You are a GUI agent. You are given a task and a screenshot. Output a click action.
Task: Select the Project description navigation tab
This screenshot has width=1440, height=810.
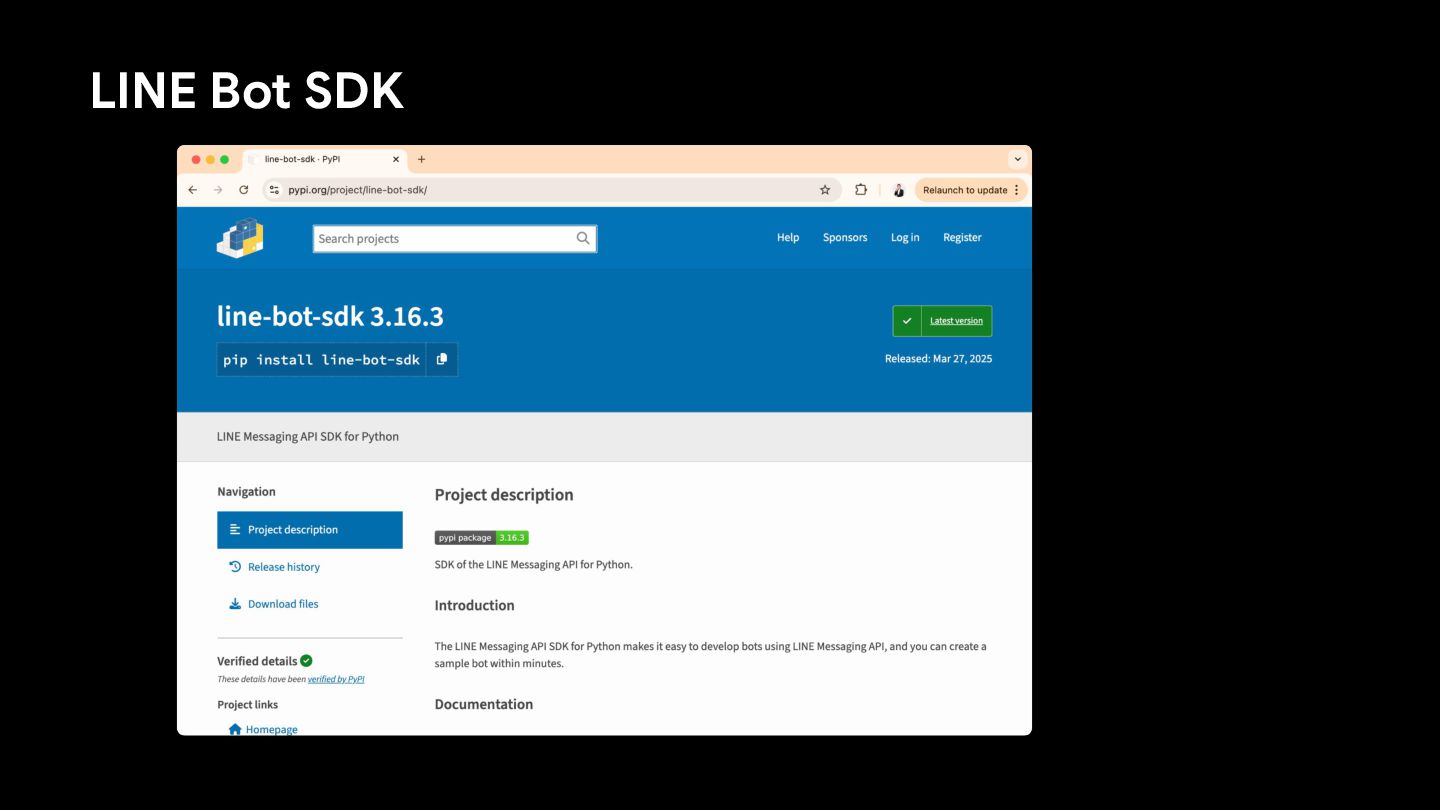tap(310, 530)
